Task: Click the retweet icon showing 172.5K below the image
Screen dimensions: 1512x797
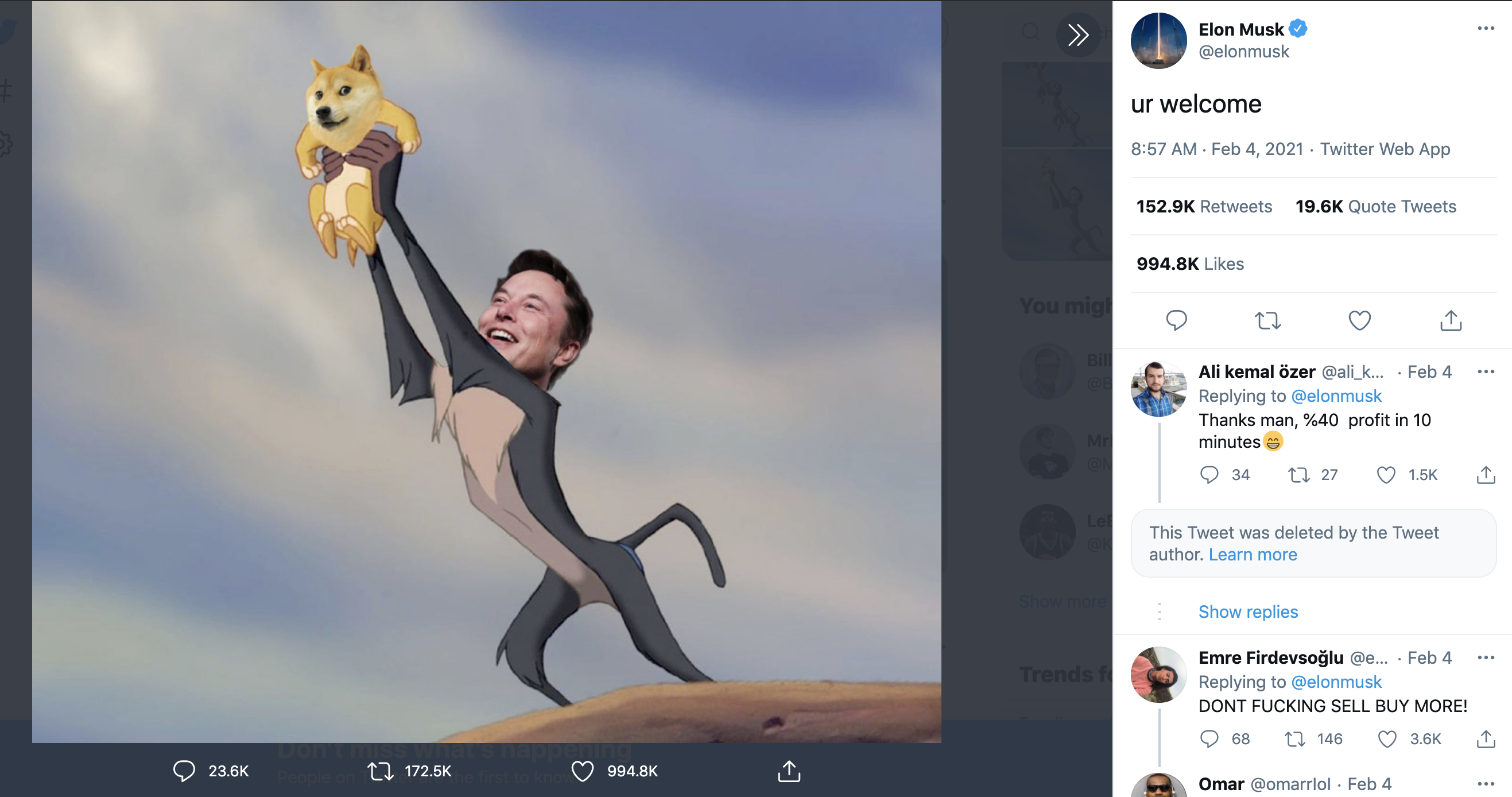Action: pos(381,771)
